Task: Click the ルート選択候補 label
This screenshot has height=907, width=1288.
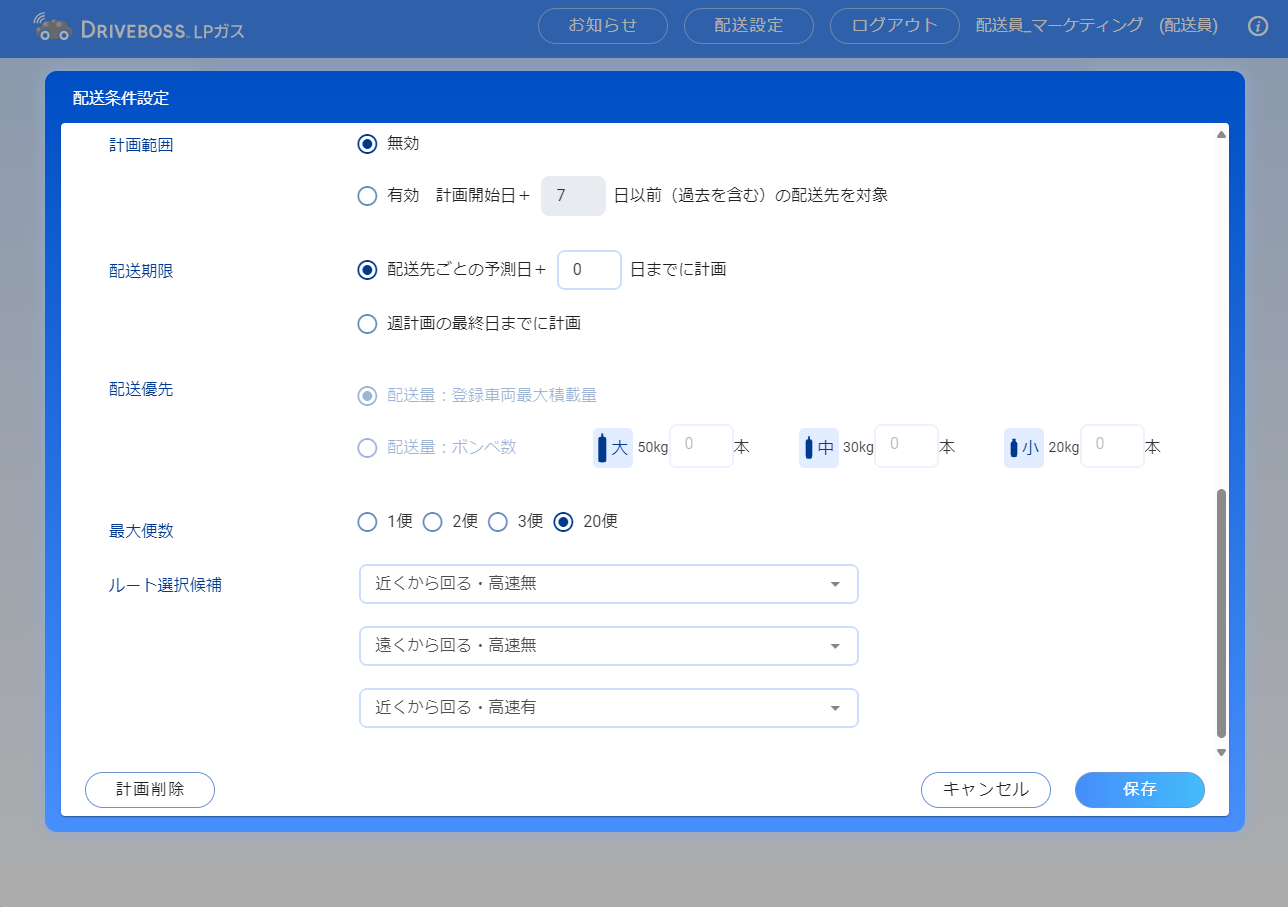Action: [x=165, y=585]
